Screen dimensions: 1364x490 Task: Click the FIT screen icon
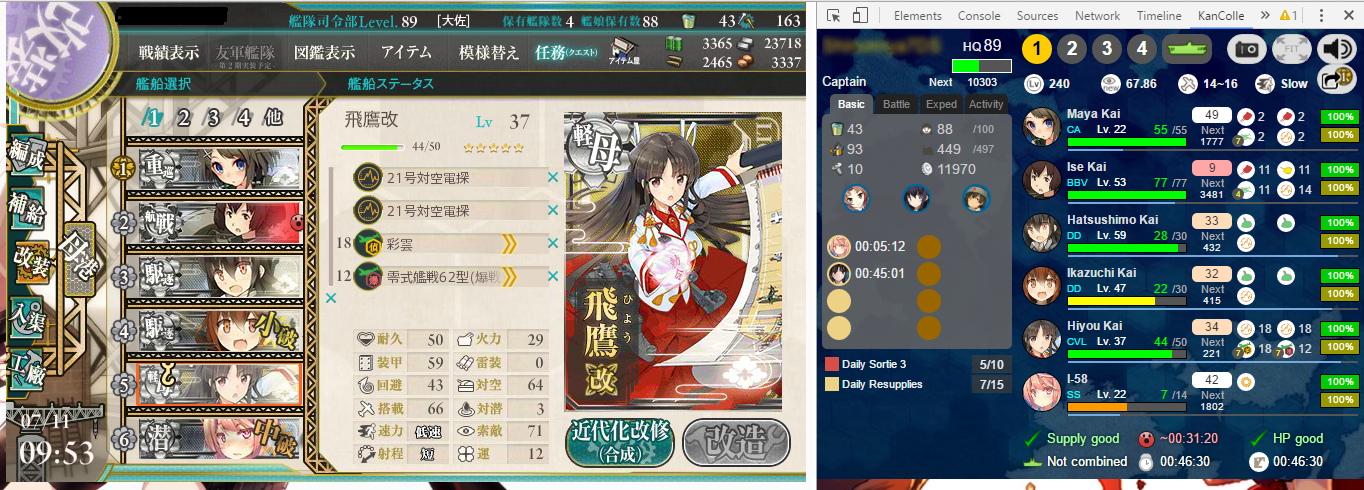pos(1290,48)
